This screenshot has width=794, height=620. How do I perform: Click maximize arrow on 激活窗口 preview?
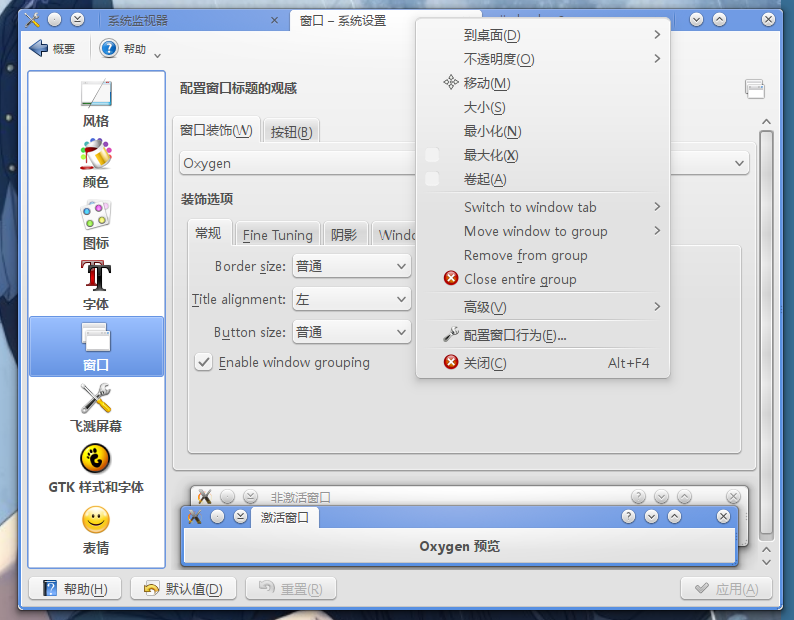point(674,517)
